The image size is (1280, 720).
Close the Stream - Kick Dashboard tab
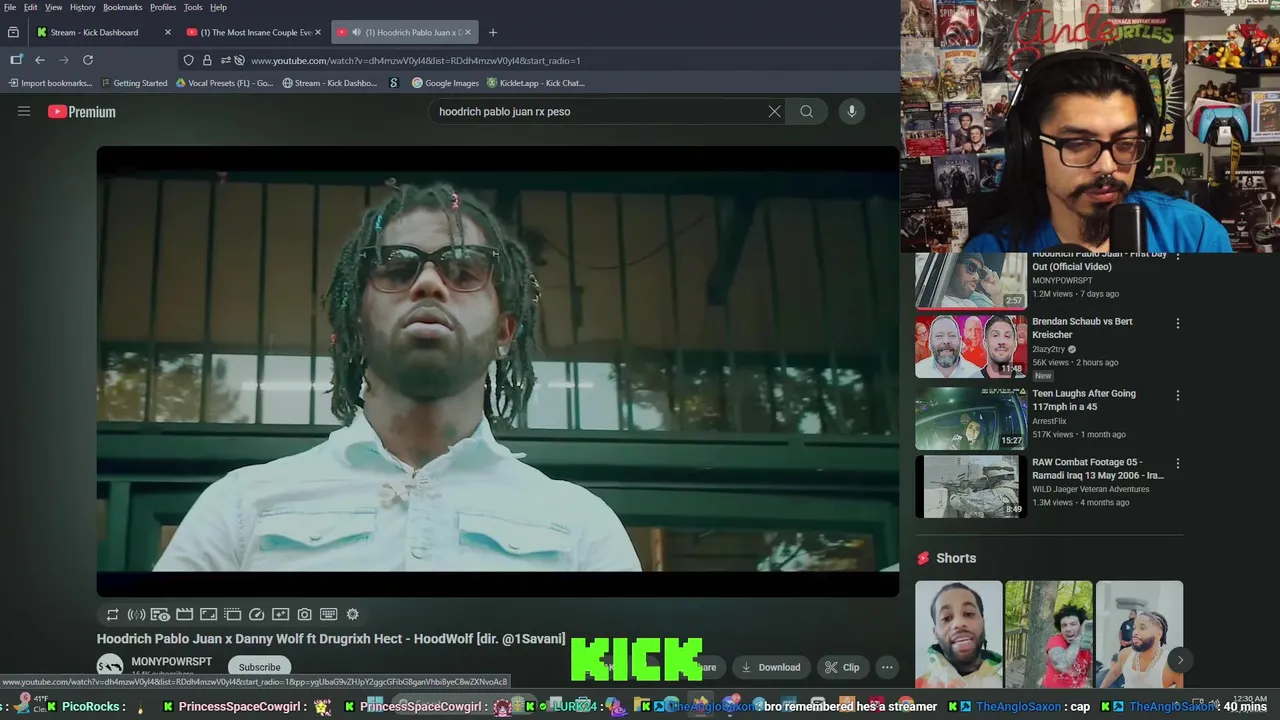click(x=168, y=32)
